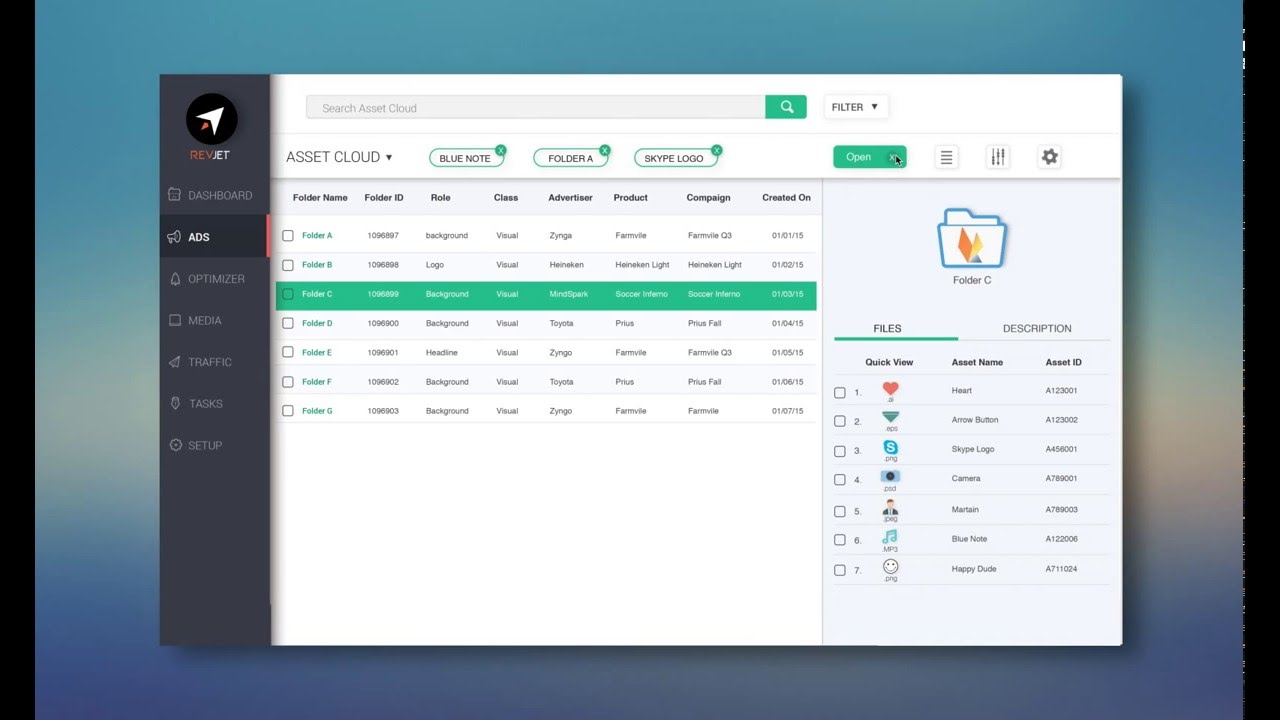Click the Ads megaphone sidebar icon
The width and height of the screenshot is (1280, 720).
coord(174,237)
